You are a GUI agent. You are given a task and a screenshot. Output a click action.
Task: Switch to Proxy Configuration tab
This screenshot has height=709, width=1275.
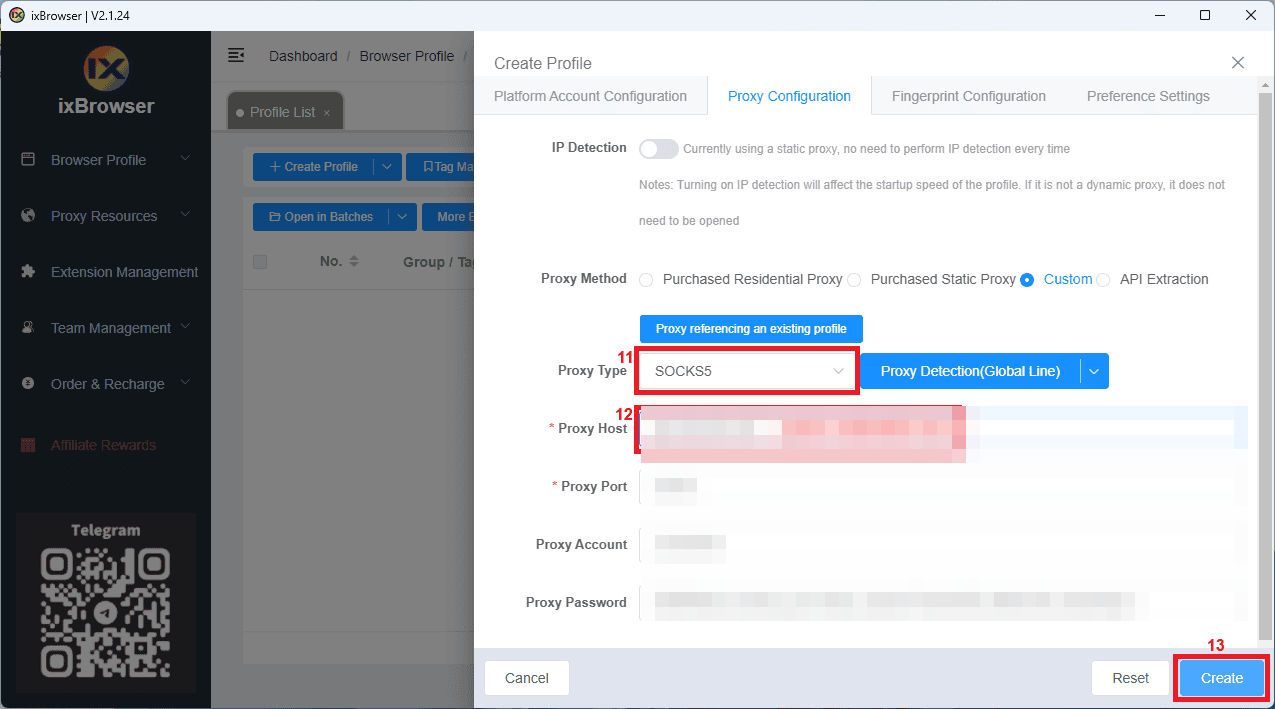[789, 96]
